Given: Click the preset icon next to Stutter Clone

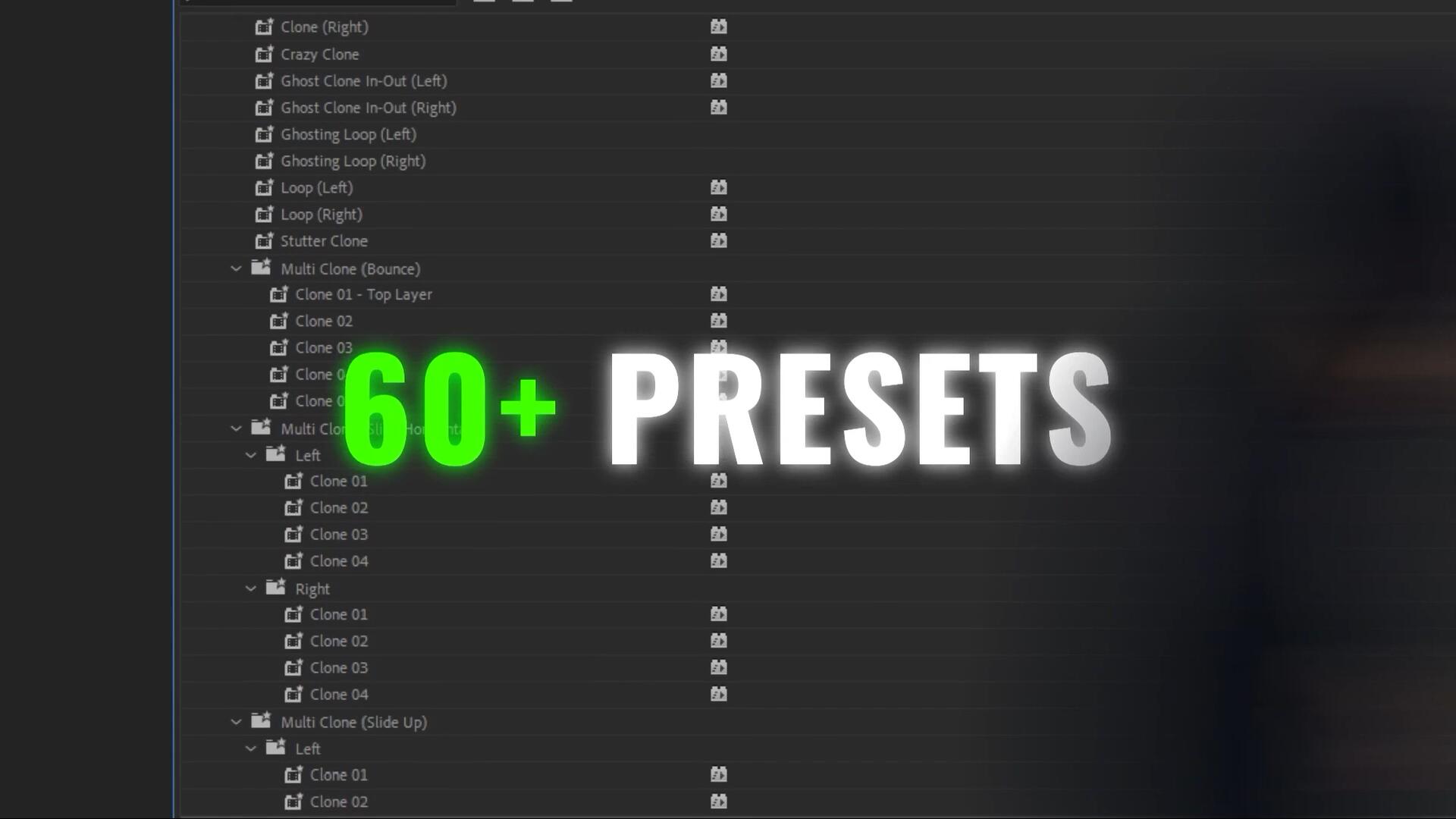Looking at the screenshot, I should pyautogui.click(x=718, y=240).
